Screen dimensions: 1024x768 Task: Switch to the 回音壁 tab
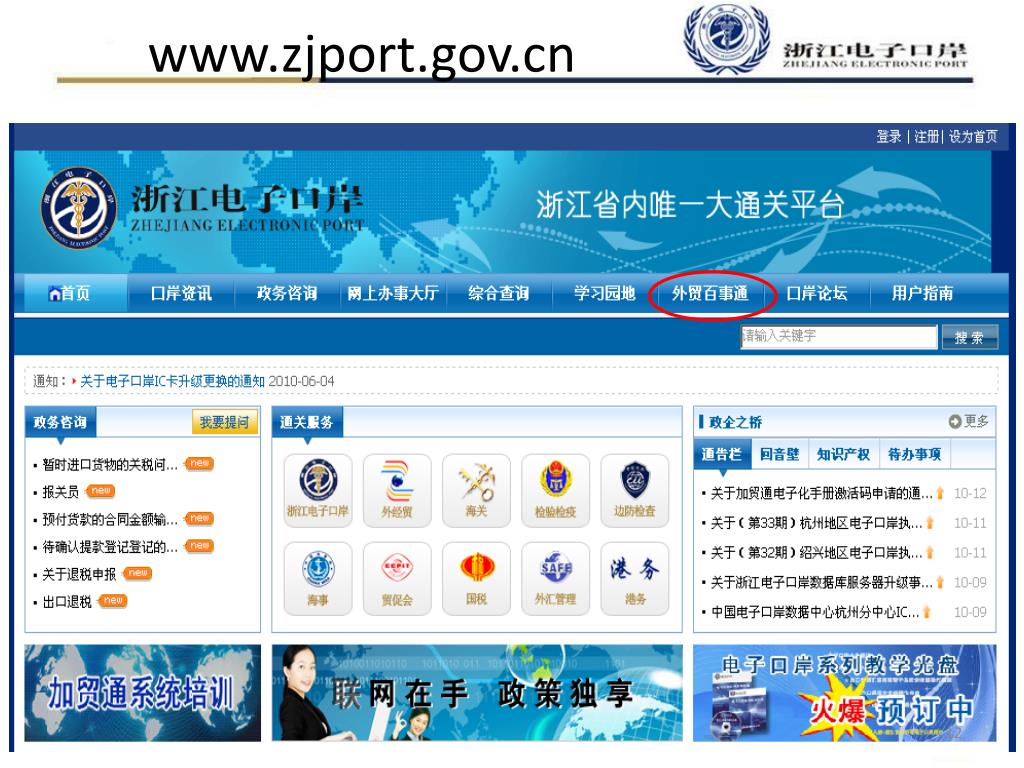pyautogui.click(x=780, y=455)
